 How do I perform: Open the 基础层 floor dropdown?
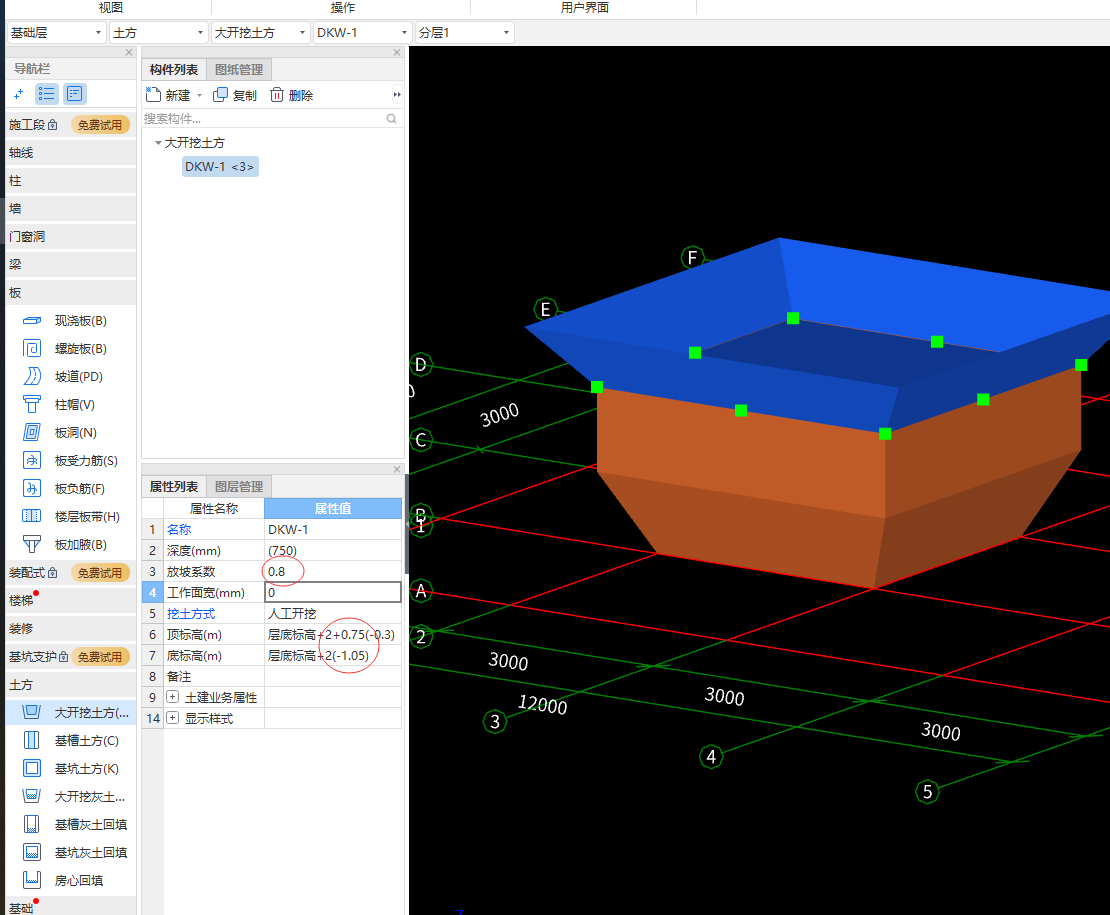pos(57,33)
